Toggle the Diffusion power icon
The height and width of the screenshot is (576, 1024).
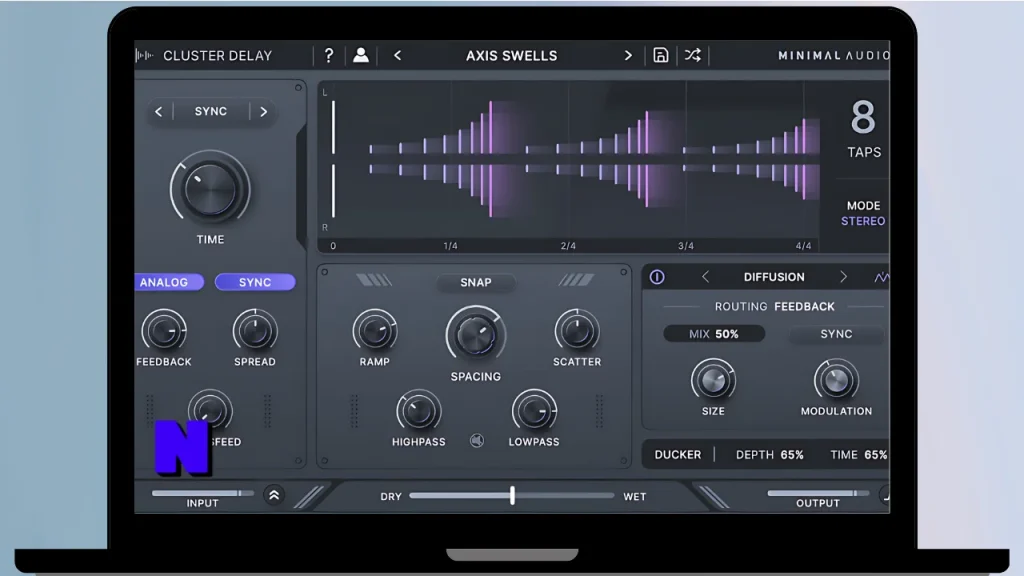click(657, 277)
